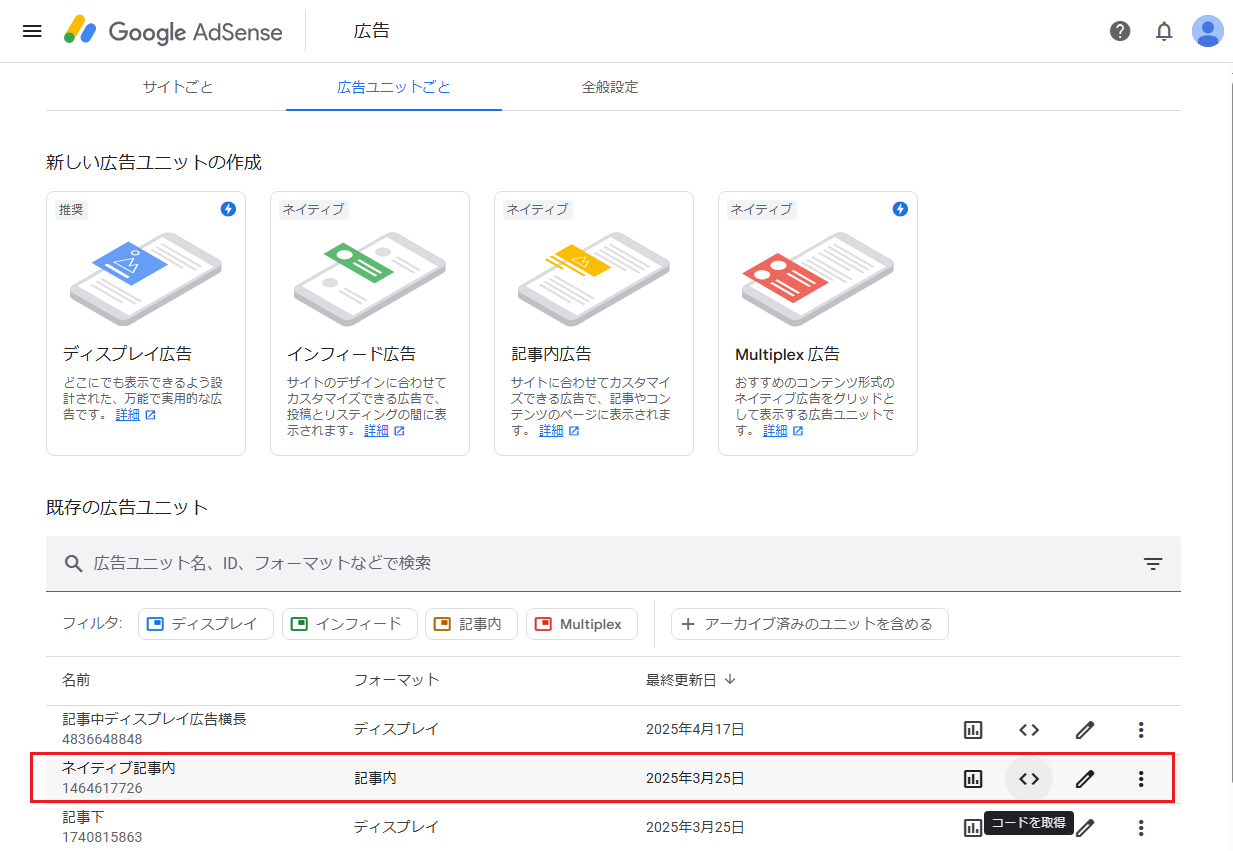Toggle the Multiplex filter chip
The width and height of the screenshot is (1233, 851).
point(582,624)
